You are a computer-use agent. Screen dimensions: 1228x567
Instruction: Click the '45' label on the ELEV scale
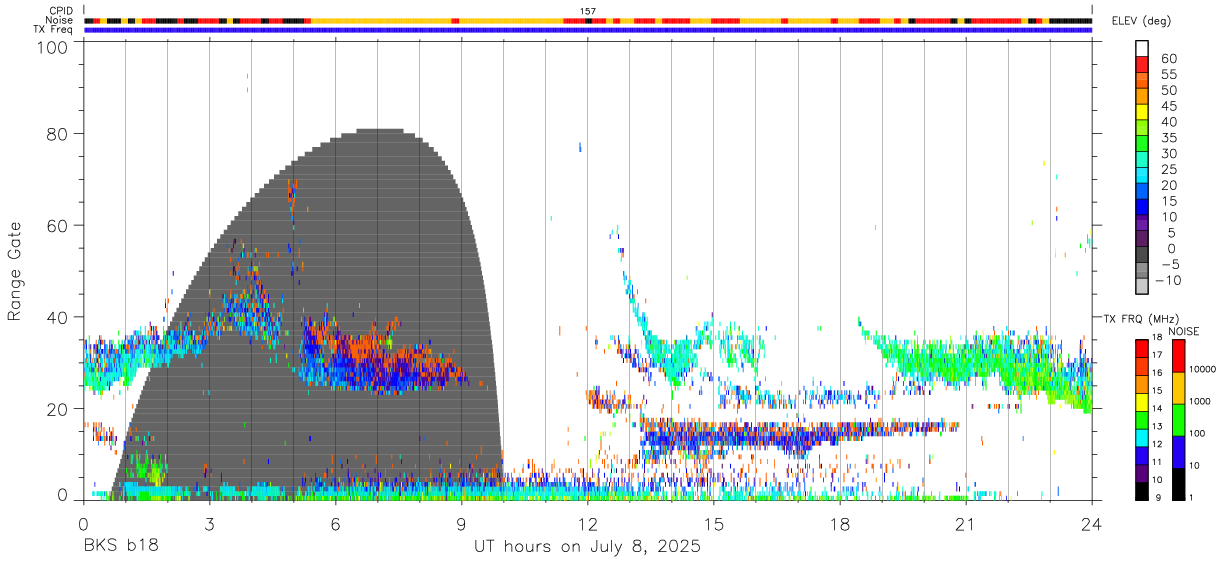coord(1167,107)
